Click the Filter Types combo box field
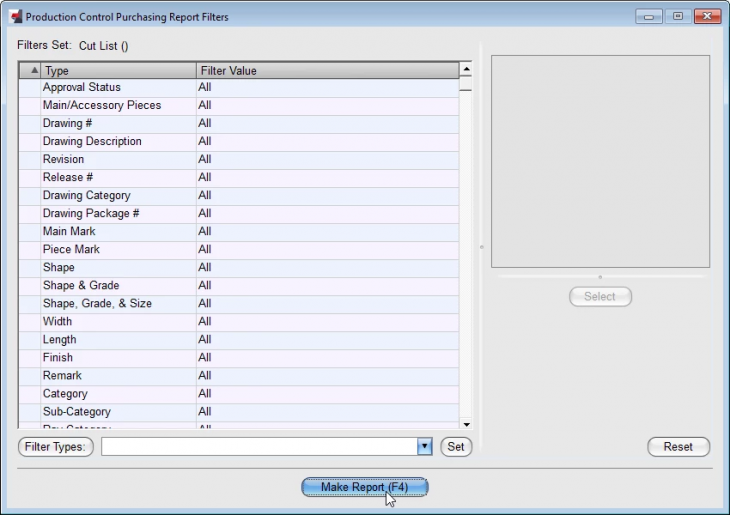Image resolution: width=730 pixels, height=515 pixels. (266, 447)
